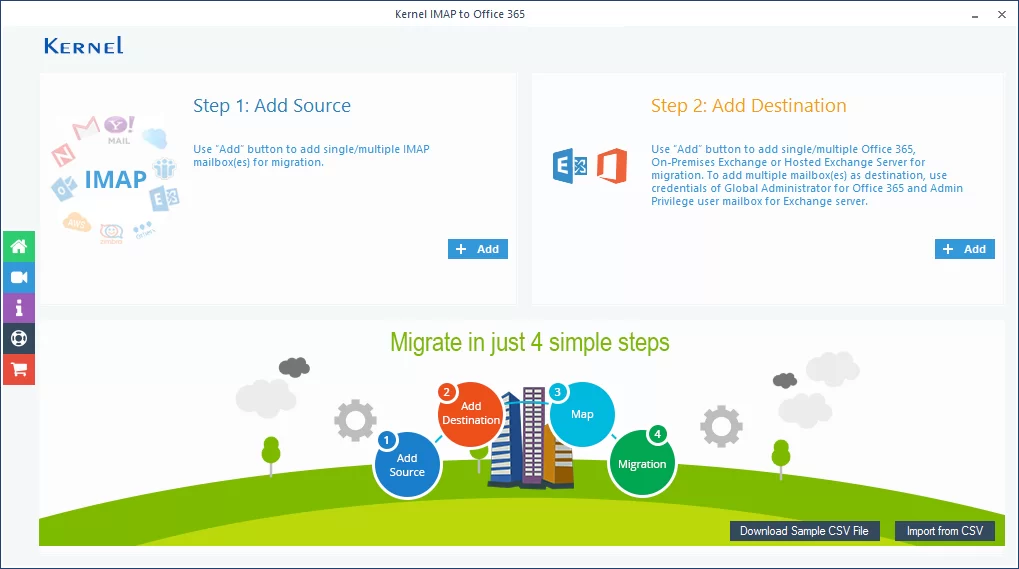Open the Home icon in left sidebar
This screenshot has width=1019, height=569.
click(x=18, y=246)
